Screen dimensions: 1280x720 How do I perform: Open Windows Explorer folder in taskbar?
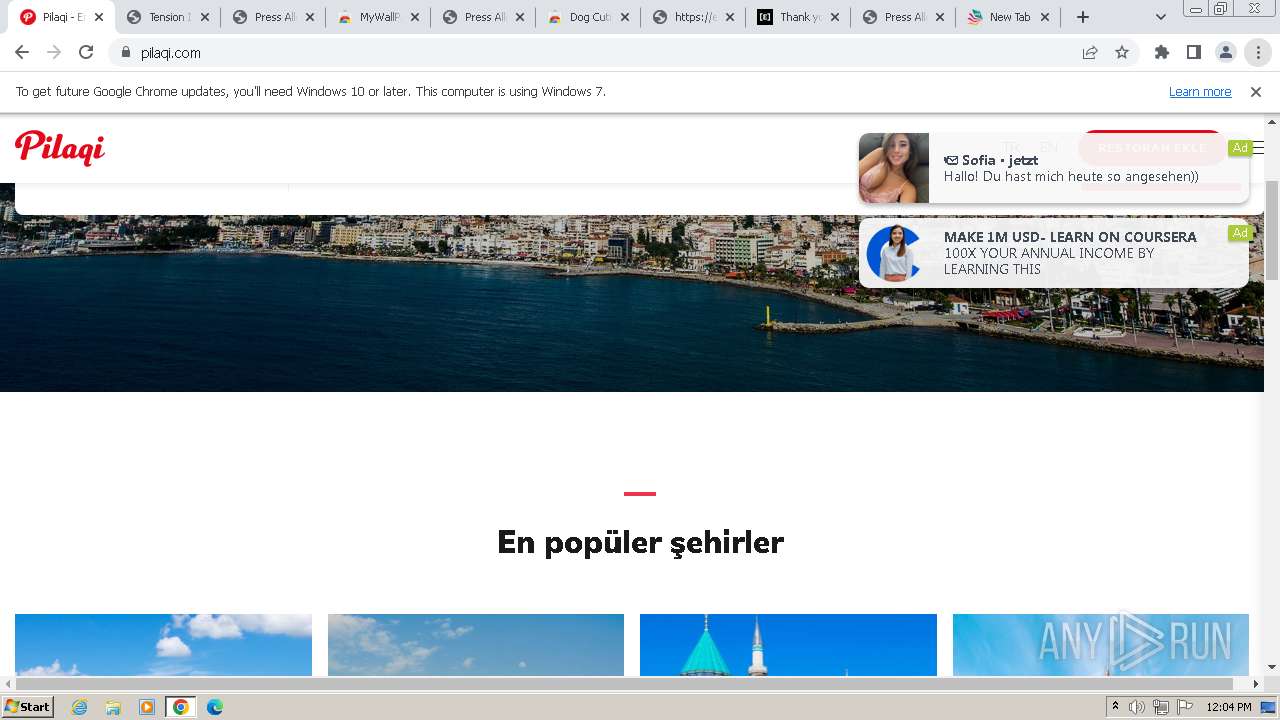tap(113, 707)
